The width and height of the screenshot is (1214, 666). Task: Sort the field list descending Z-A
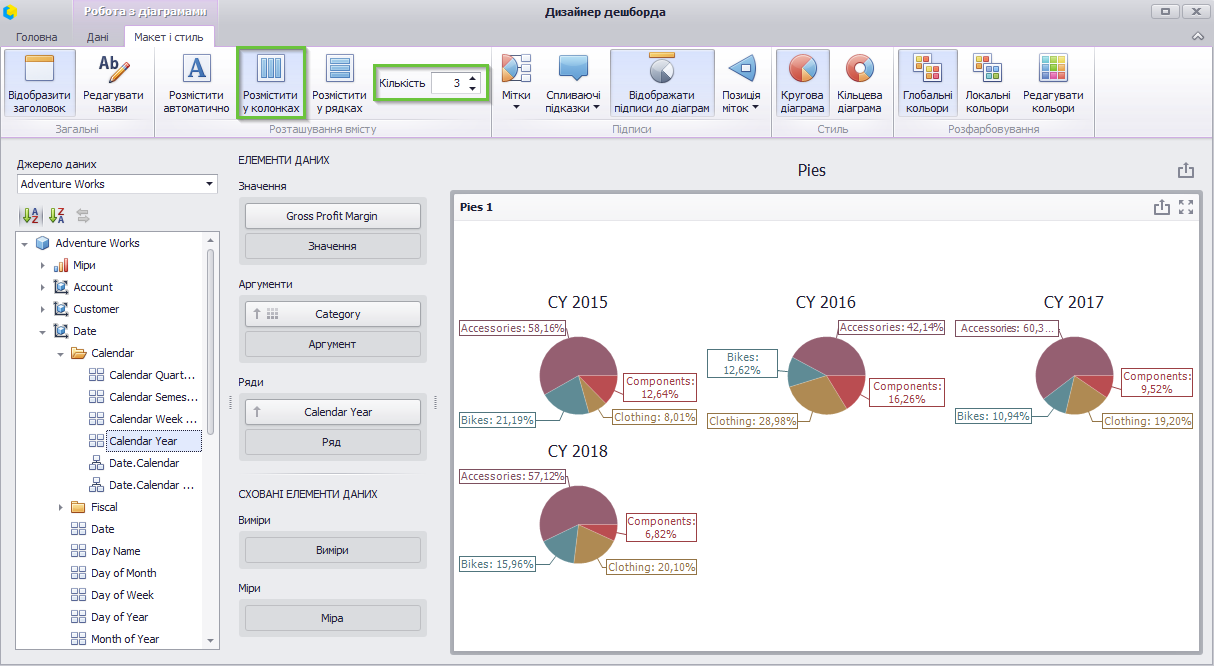tap(56, 215)
